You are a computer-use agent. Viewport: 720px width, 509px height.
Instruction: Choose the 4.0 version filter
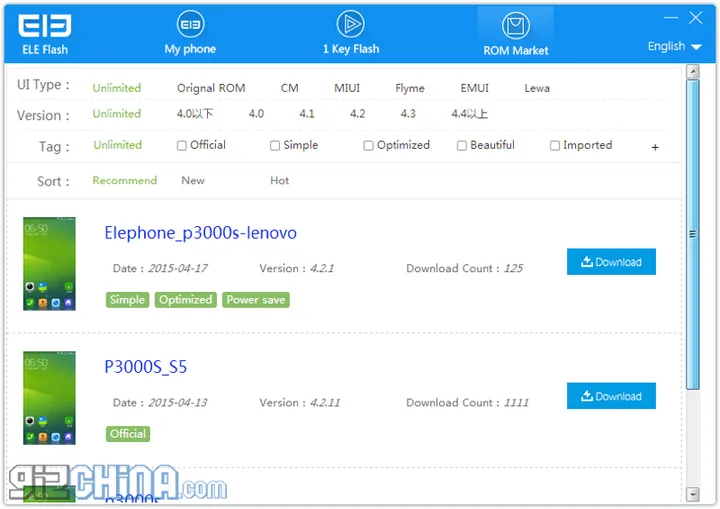[256, 113]
